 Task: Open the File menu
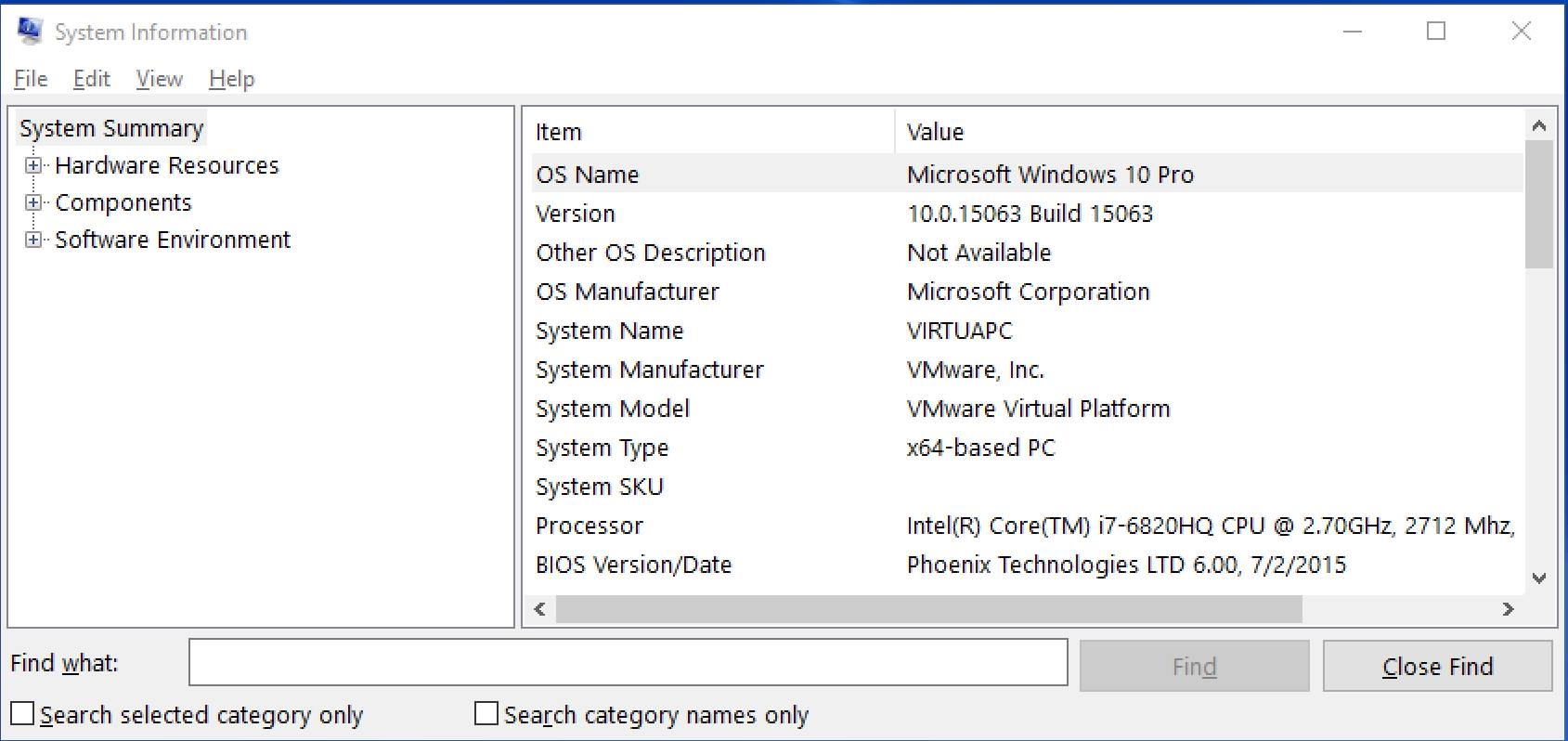point(31,80)
